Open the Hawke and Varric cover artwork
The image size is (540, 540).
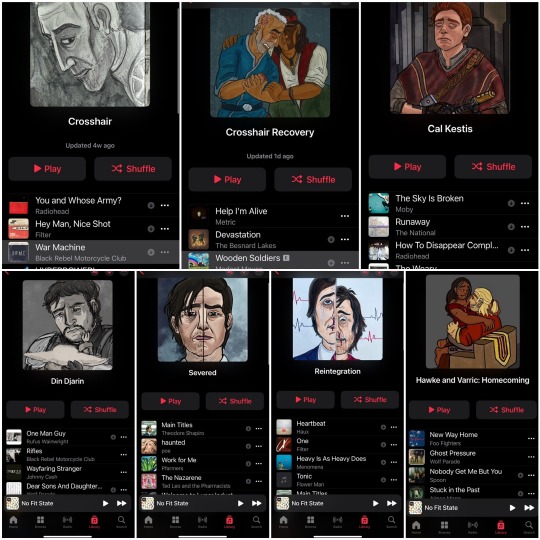472,322
